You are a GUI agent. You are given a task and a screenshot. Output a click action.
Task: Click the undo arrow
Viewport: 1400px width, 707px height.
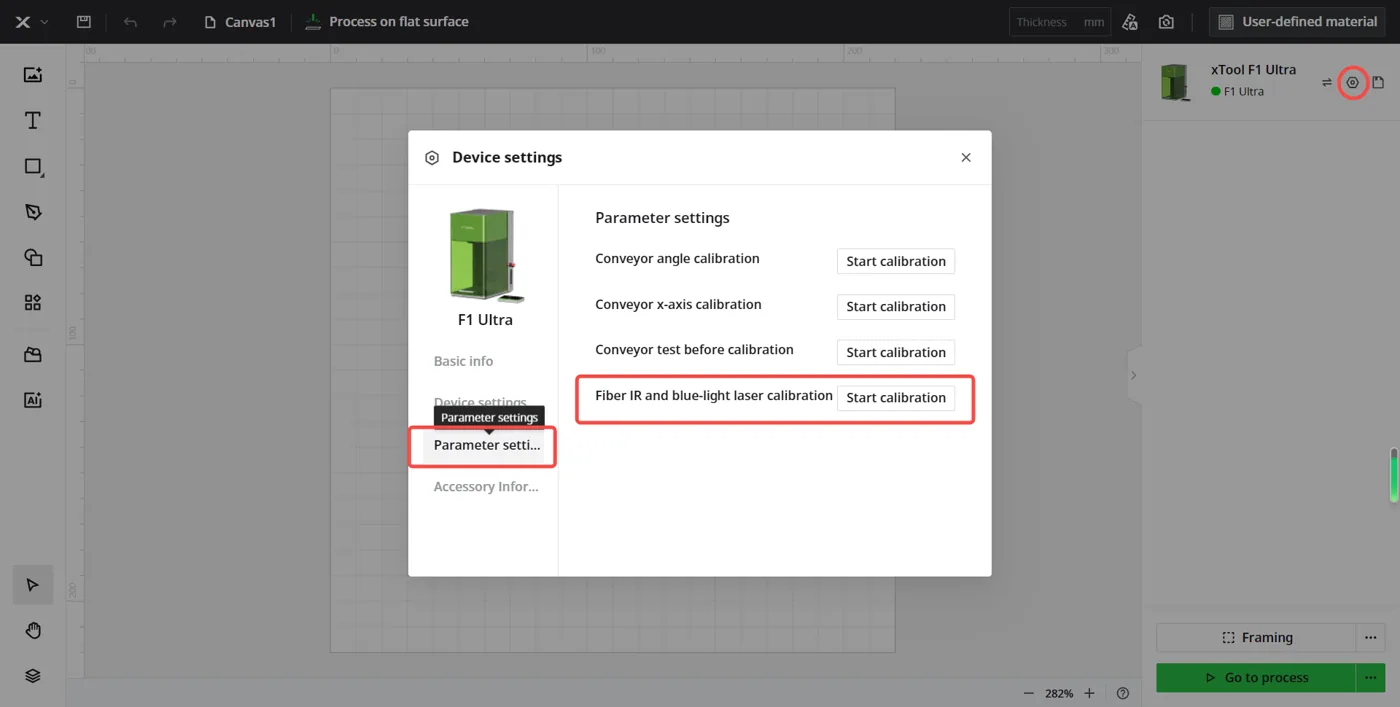[130, 22]
